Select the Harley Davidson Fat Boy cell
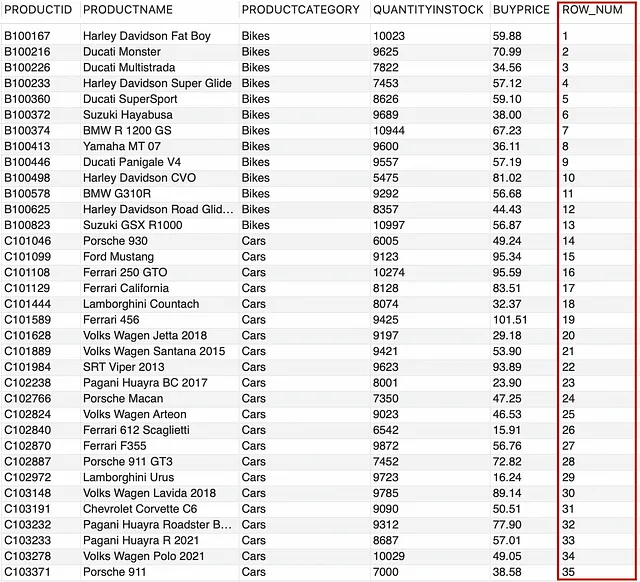640x582 pixels. [x=147, y=36]
